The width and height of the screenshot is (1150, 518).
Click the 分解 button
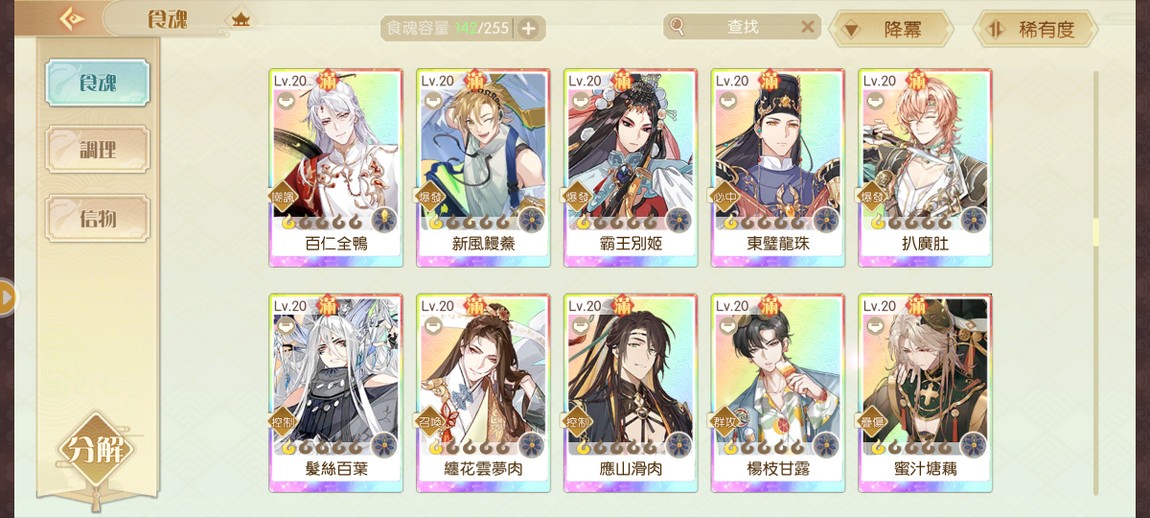[x=97, y=450]
